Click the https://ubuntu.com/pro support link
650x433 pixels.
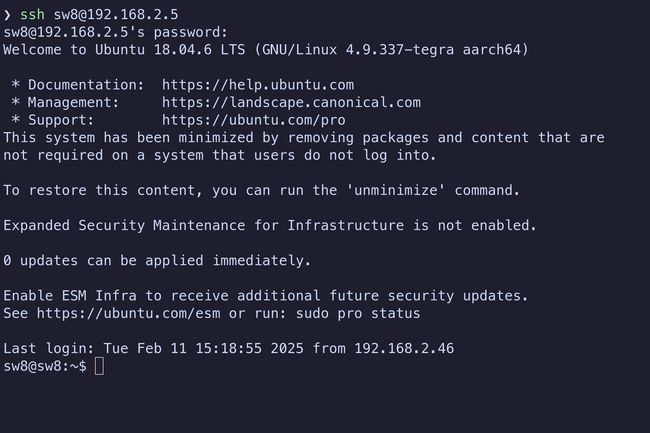[x=253, y=120]
